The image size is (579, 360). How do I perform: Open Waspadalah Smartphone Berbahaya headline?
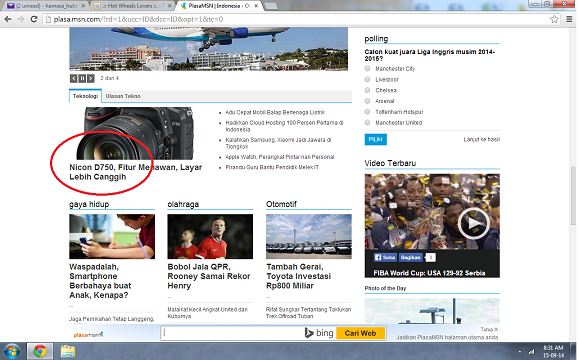pyautogui.click(x=100, y=281)
